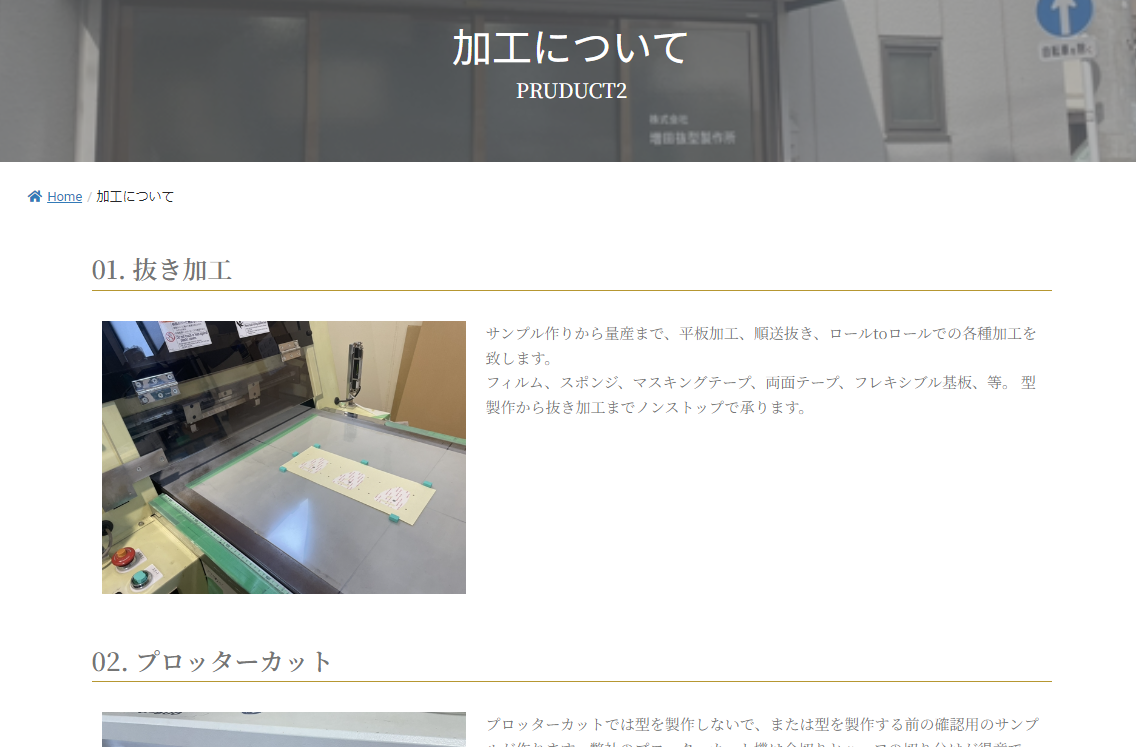Click the window in the banner background

click(911, 85)
